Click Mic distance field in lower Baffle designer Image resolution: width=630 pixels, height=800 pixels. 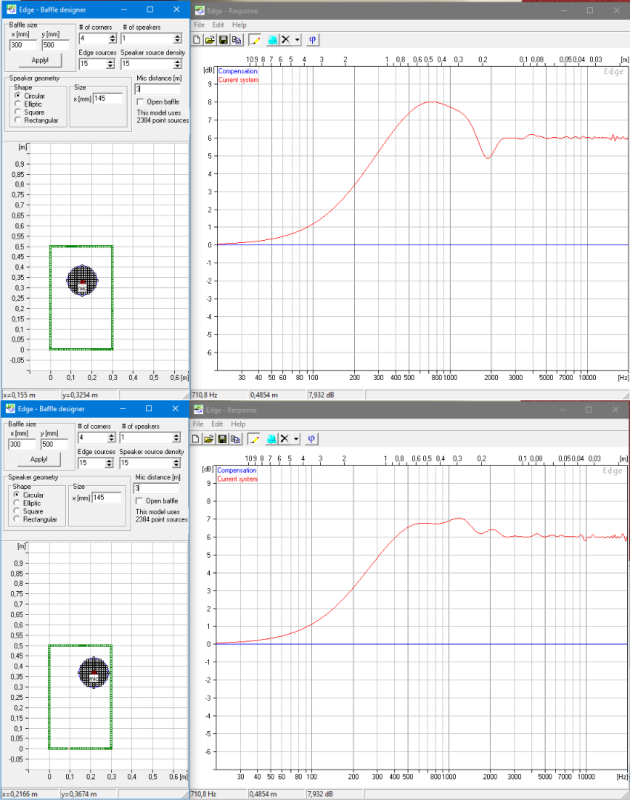156,488
